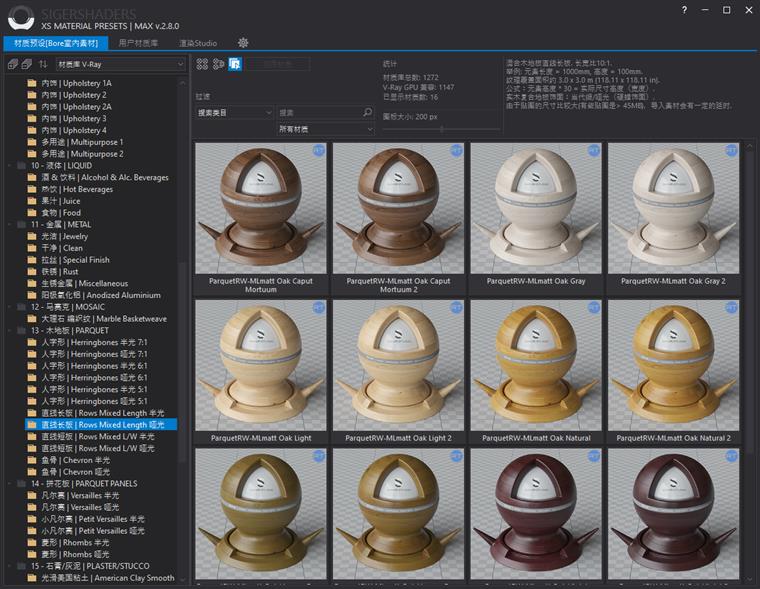Viewport: 760px width, 589px height.
Task: Adjust the thumbnail size slider
Action: [442, 129]
